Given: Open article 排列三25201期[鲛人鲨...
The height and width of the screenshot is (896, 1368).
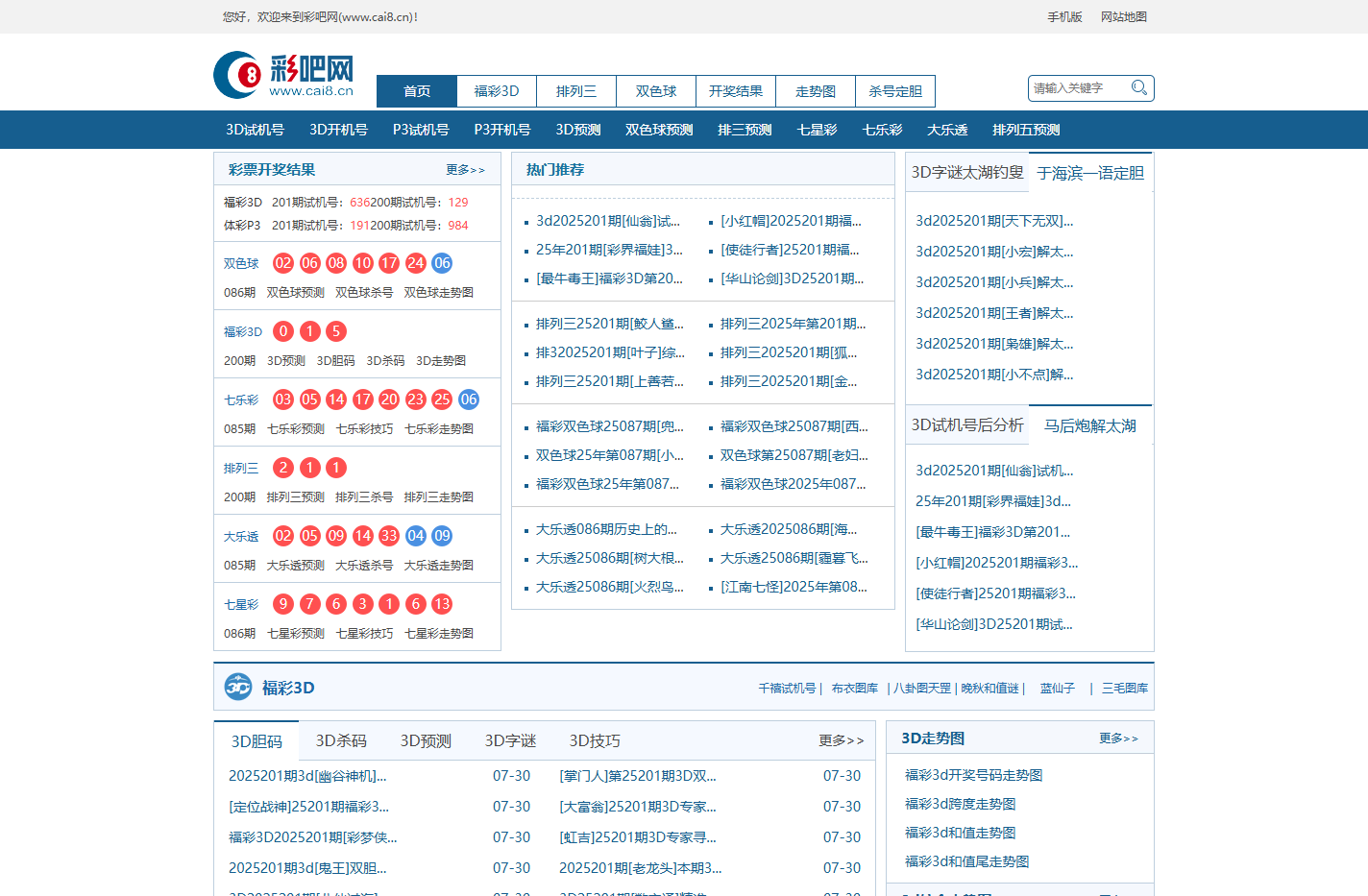Looking at the screenshot, I should point(610,324).
